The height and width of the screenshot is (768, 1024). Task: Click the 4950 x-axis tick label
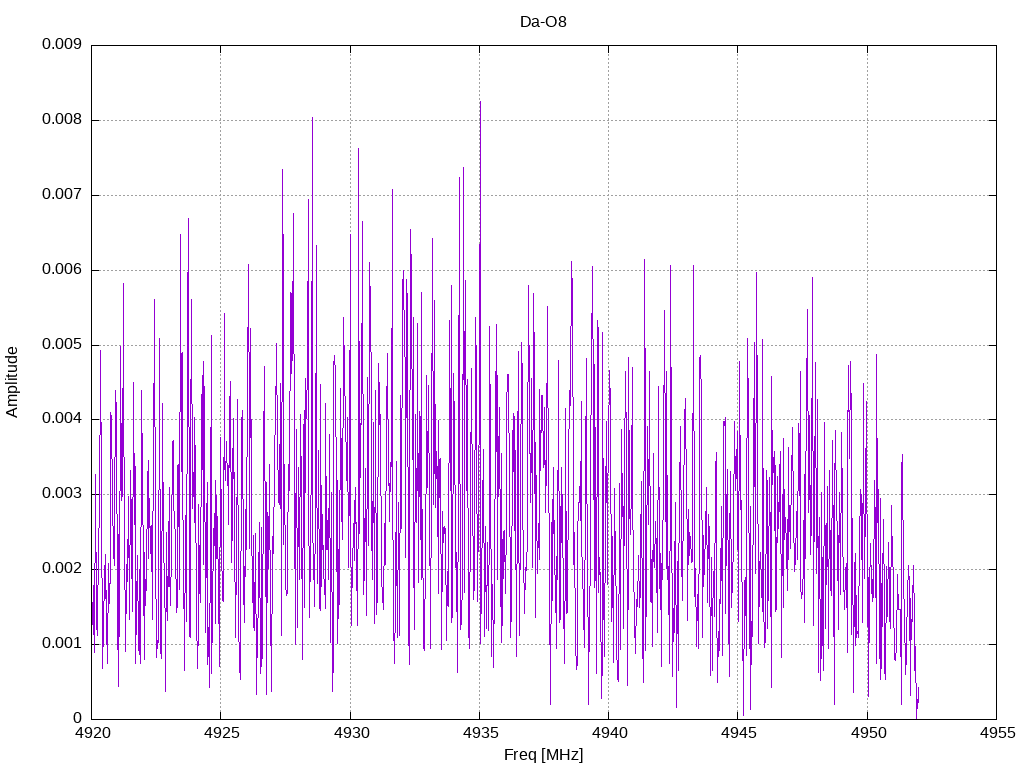tap(868, 733)
